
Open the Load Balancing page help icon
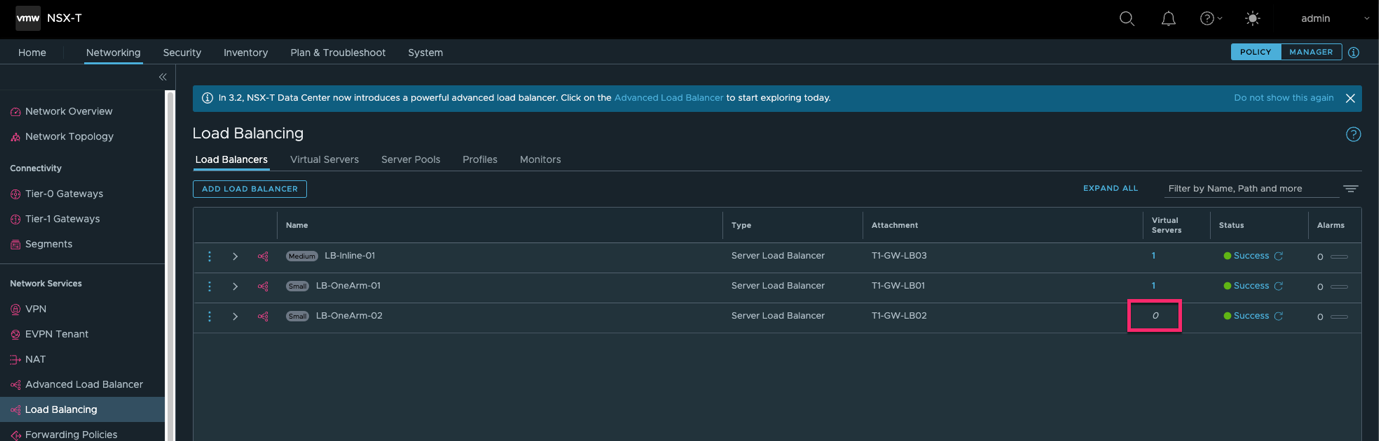pos(1353,134)
